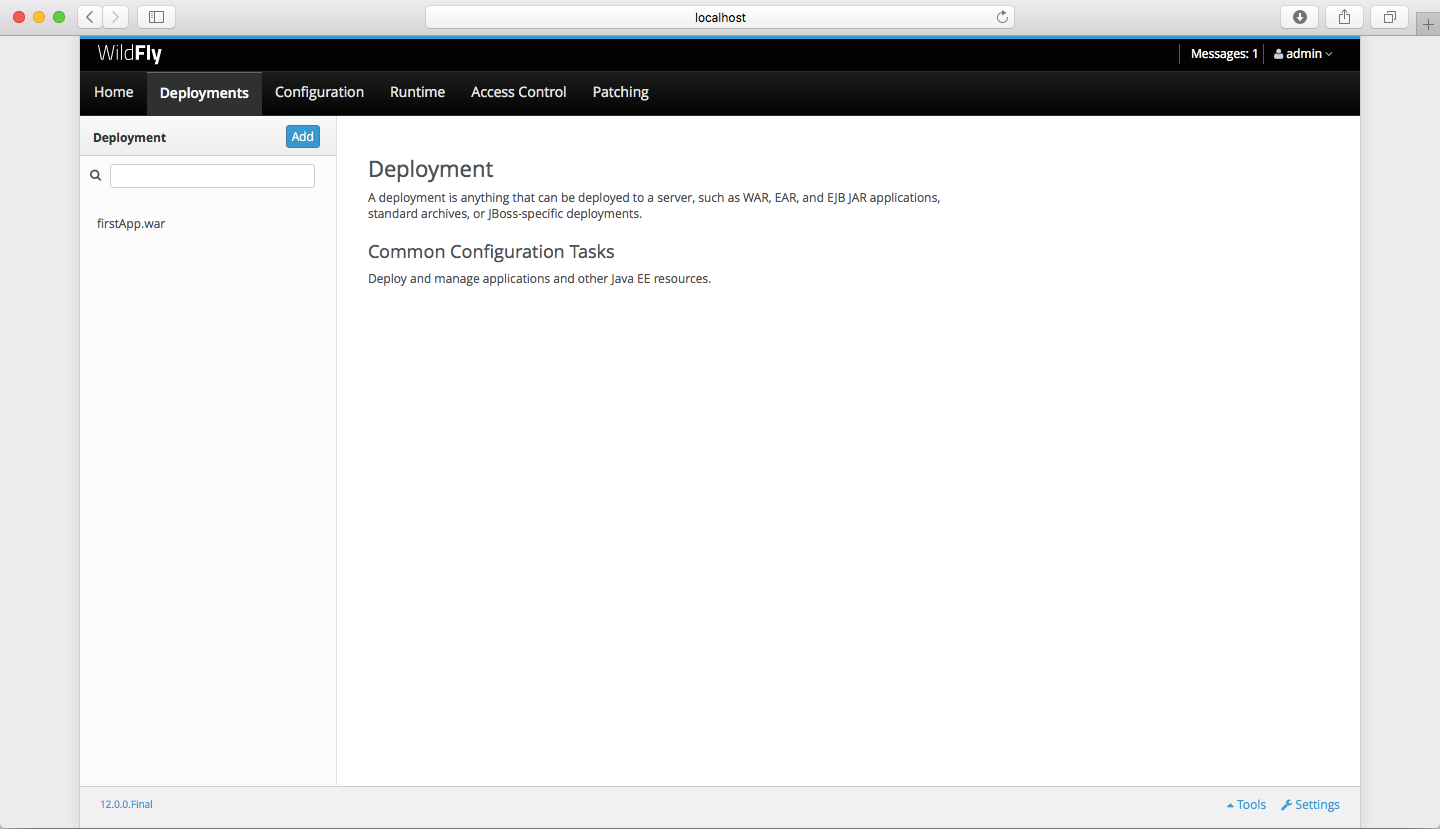Image resolution: width=1440 pixels, height=829 pixels.
Task: Open the admin user dropdown
Action: click(1303, 54)
